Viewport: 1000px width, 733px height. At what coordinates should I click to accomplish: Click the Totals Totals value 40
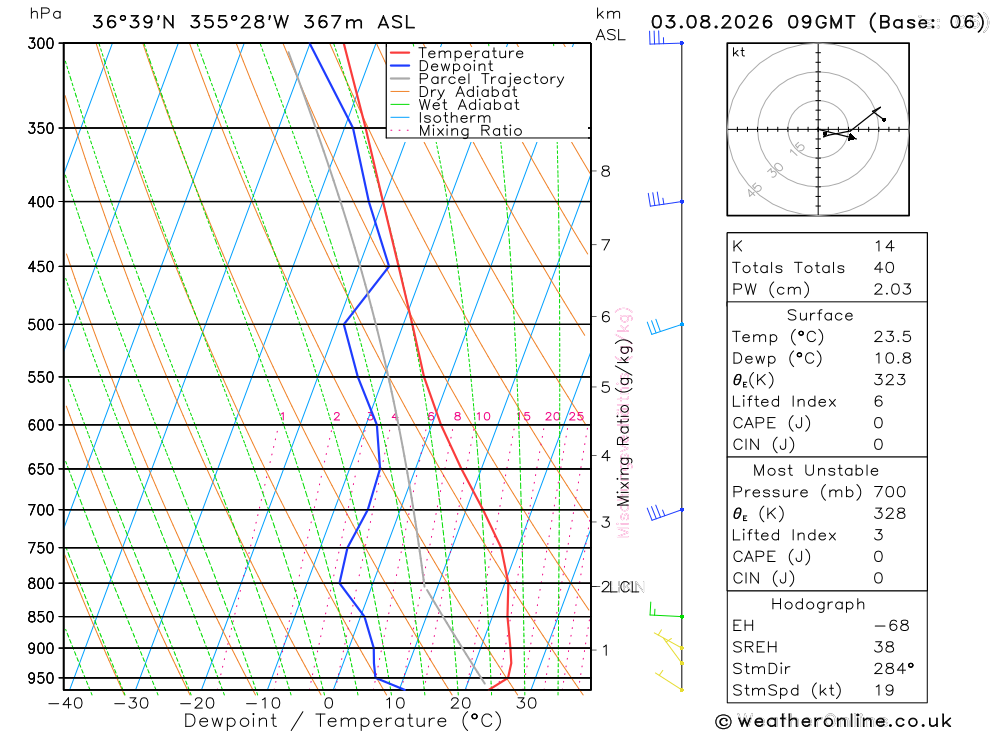coord(884,268)
